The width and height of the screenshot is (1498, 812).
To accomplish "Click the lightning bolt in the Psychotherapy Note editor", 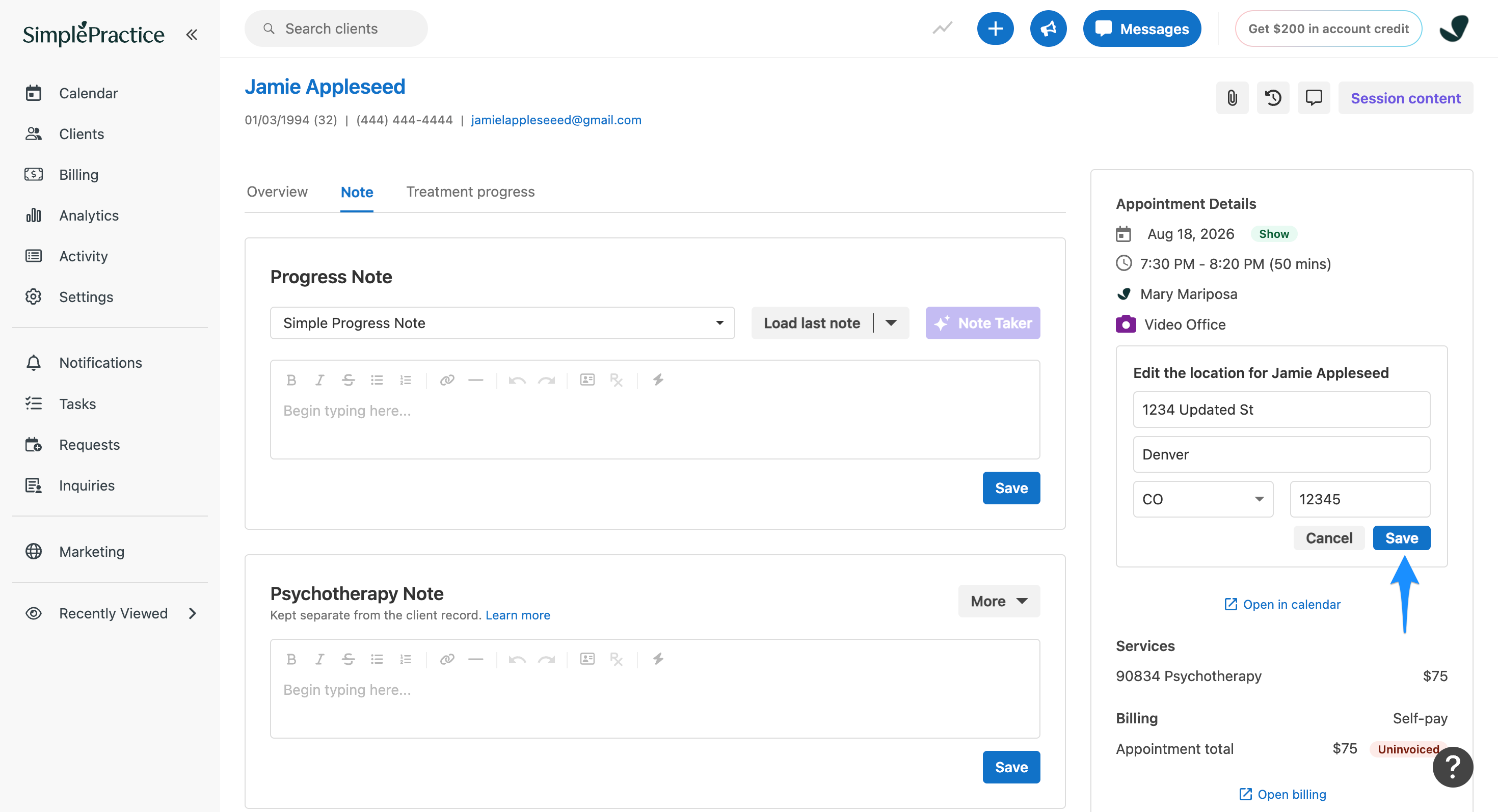I will click(x=658, y=659).
